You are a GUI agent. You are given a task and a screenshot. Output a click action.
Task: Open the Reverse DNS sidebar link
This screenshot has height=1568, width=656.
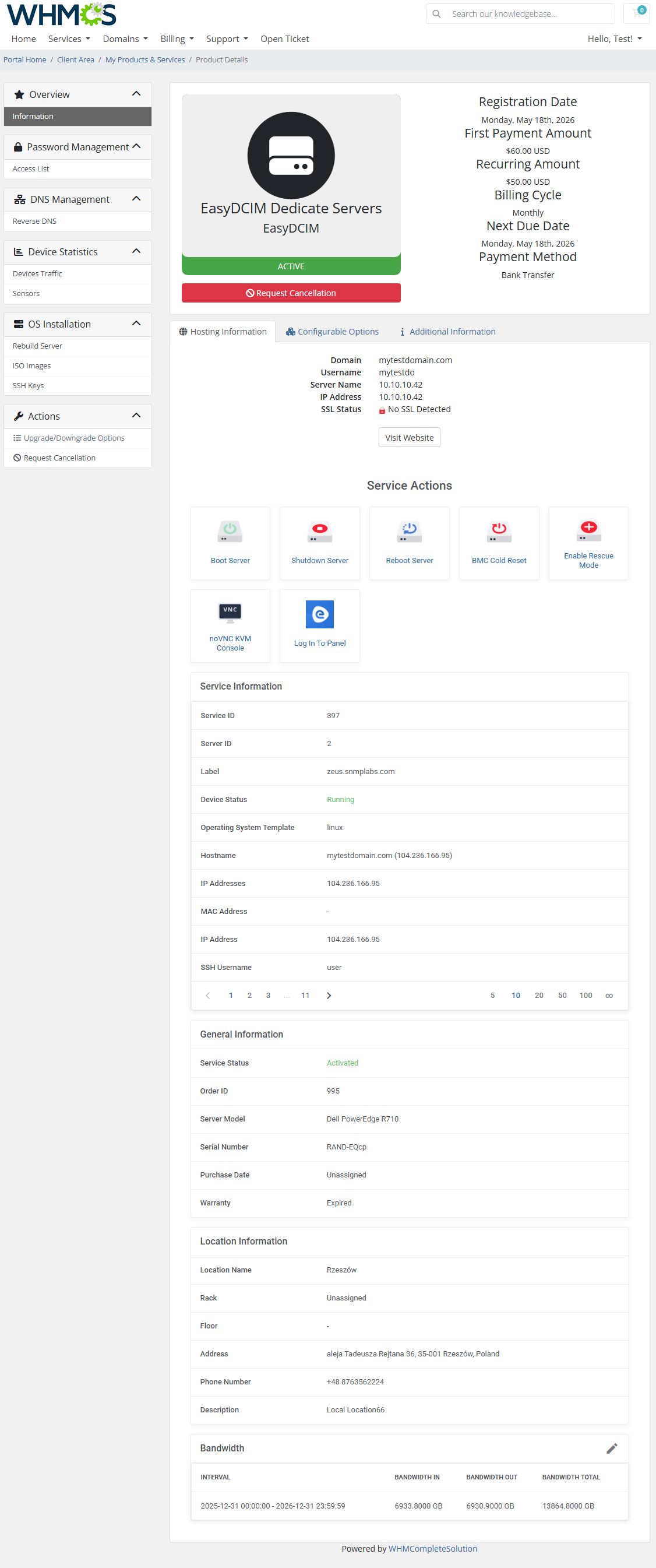[x=78, y=221]
